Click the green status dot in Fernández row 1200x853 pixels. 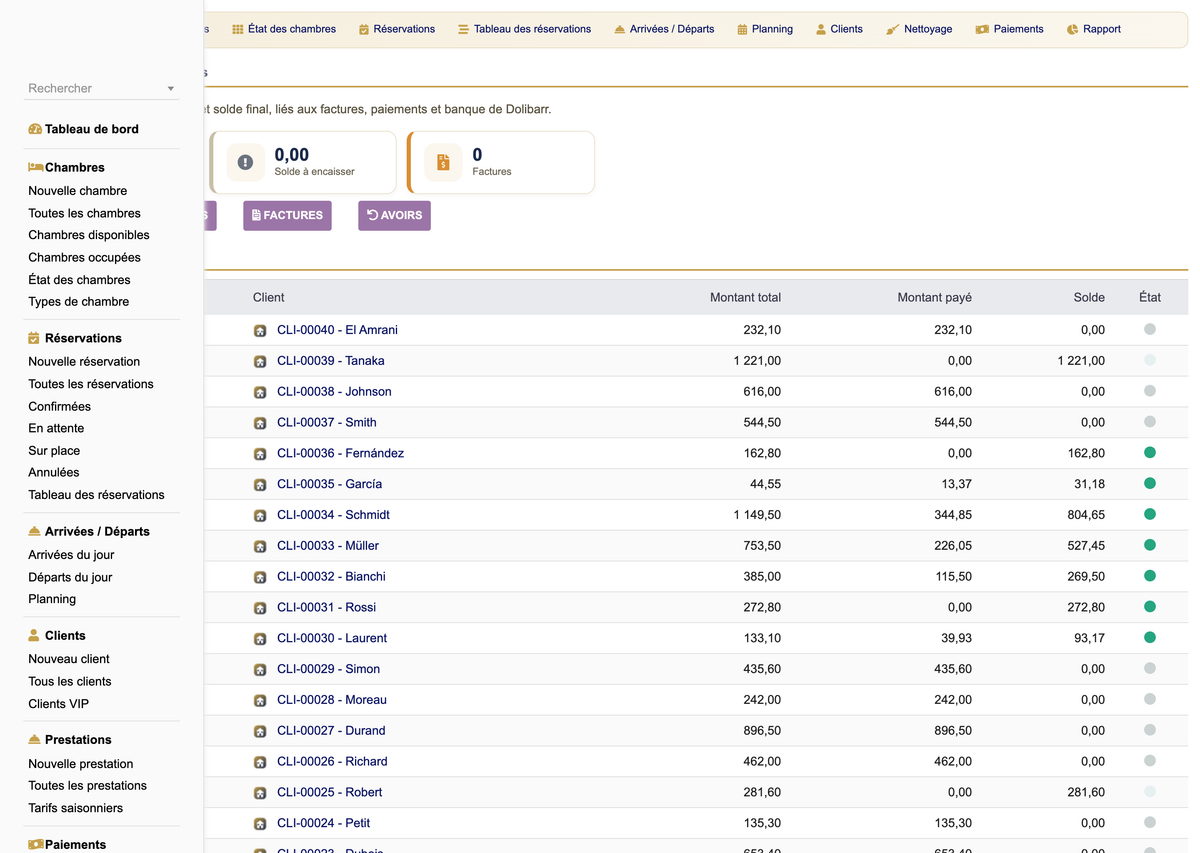click(1150, 453)
